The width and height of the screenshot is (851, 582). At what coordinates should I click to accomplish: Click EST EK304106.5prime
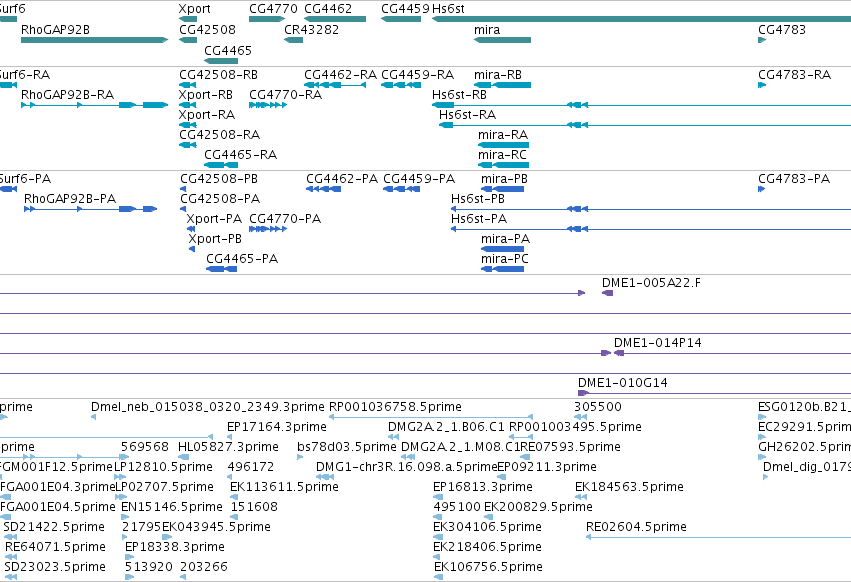[x=439, y=537]
